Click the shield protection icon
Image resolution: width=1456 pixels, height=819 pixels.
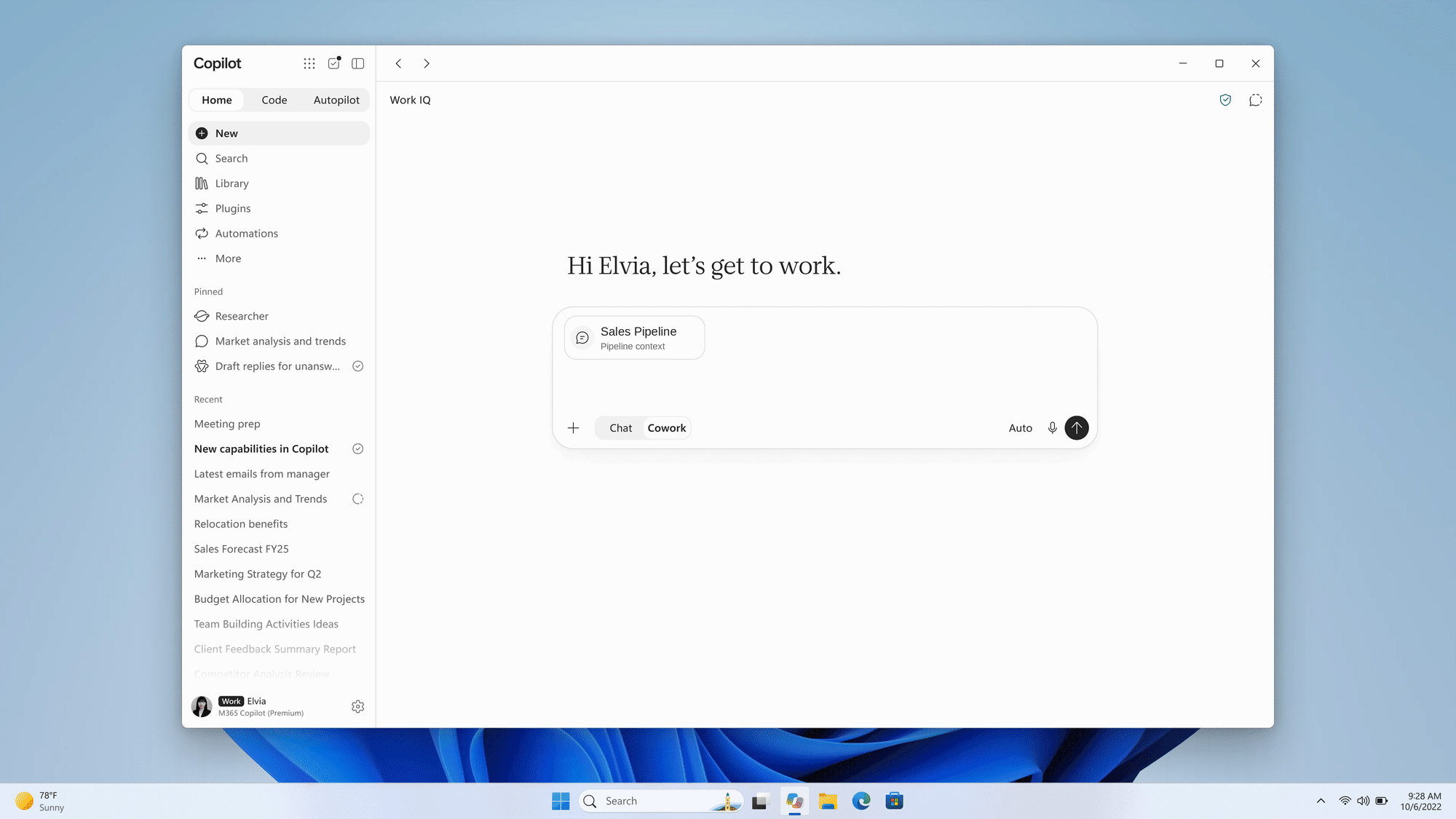click(1225, 100)
